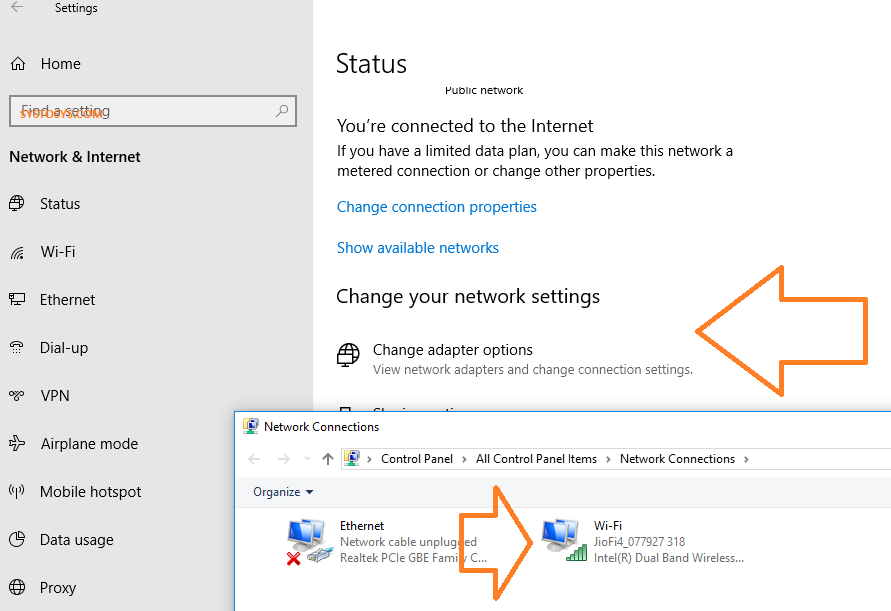Open the Status page in the sidebar

[60, 204]
